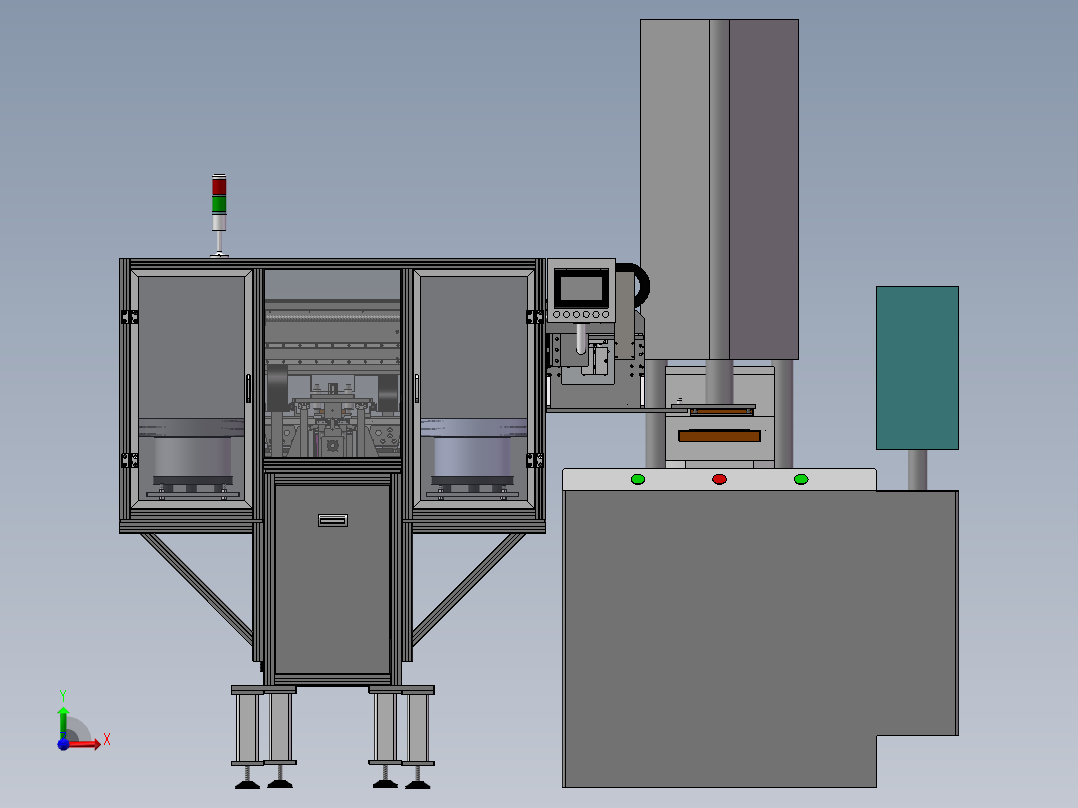Select the right enclosure door handle
Image resolution: width=1078 pixels, height=808 pixels.
[417, 389]
